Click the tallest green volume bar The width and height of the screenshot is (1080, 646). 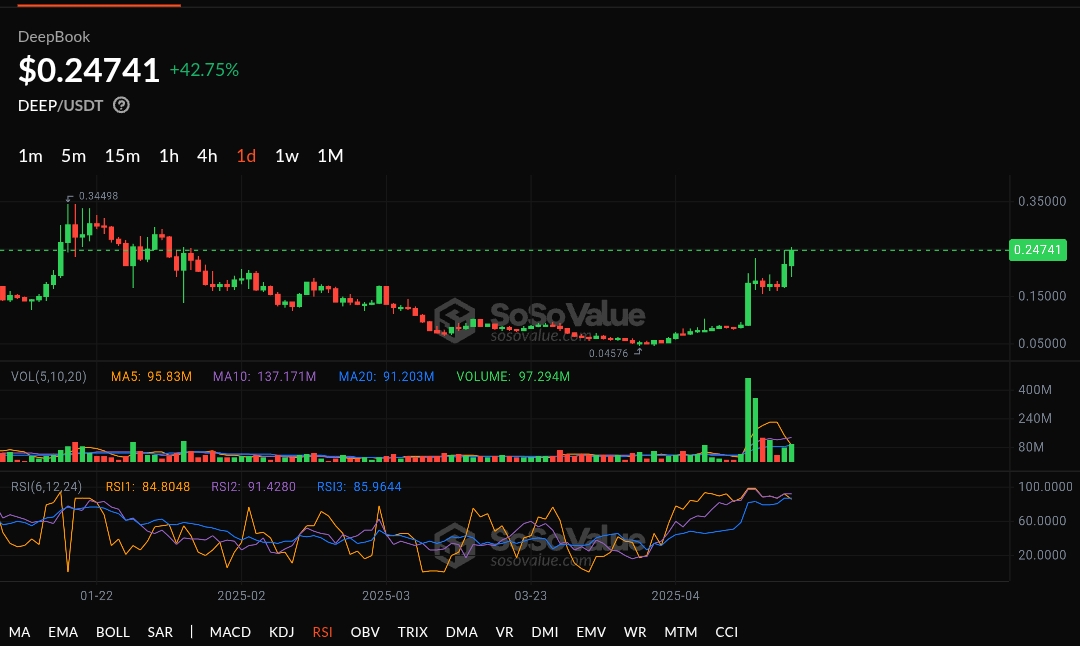click(x=748, y=419)
